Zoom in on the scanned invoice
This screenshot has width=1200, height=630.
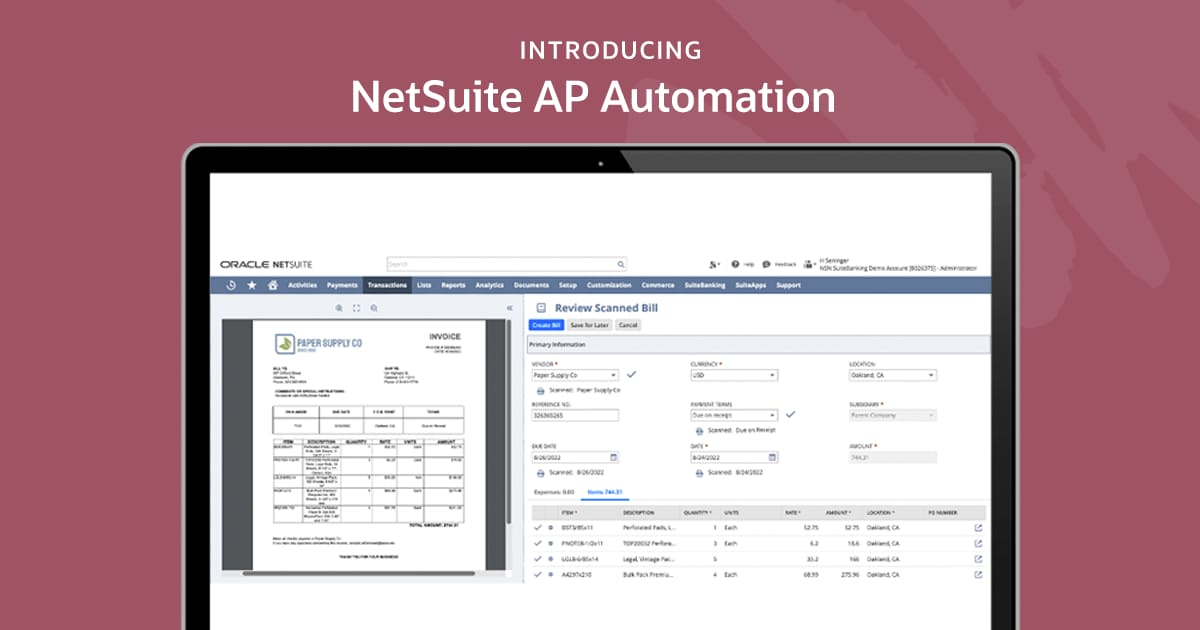pos(340,309)
